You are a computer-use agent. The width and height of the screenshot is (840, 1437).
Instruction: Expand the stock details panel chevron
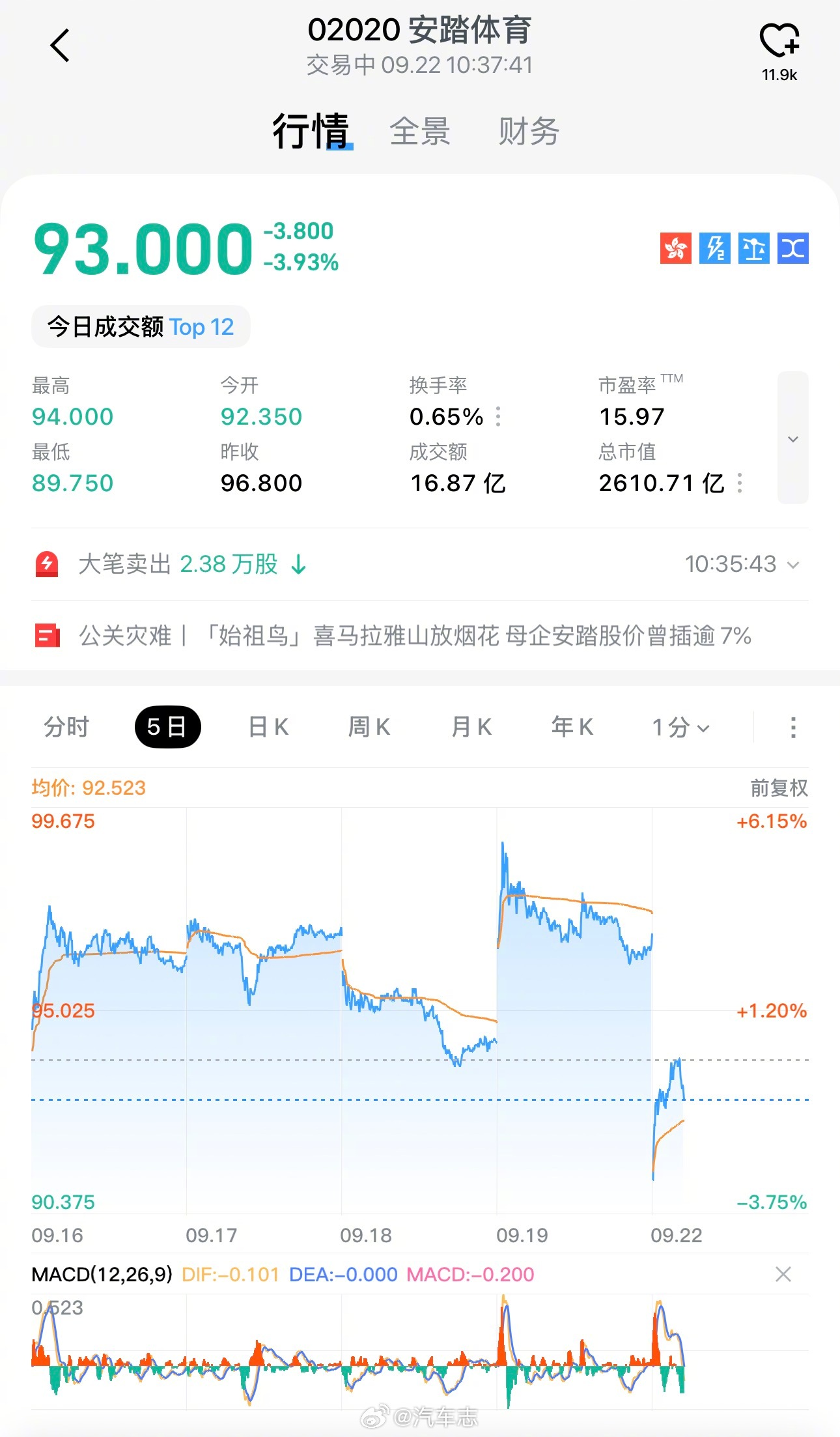pyautogui.click(x=792, y=438)
